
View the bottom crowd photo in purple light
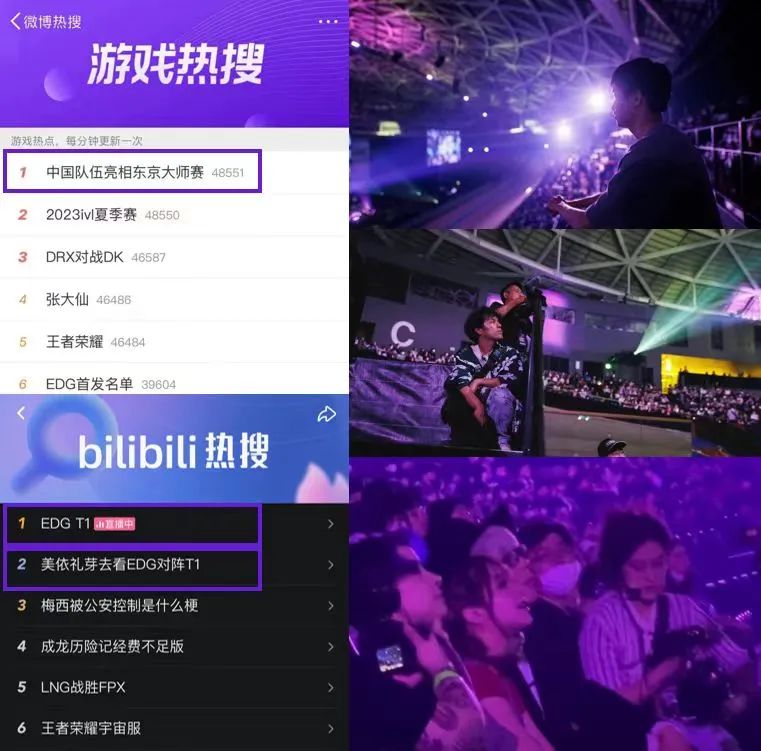[555, 604]
